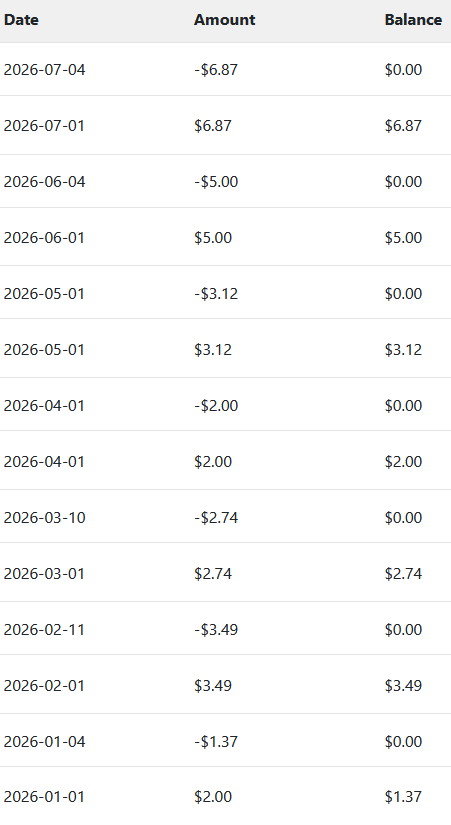
Task: Click the Date column header
Action: click(x=21, y=20)
